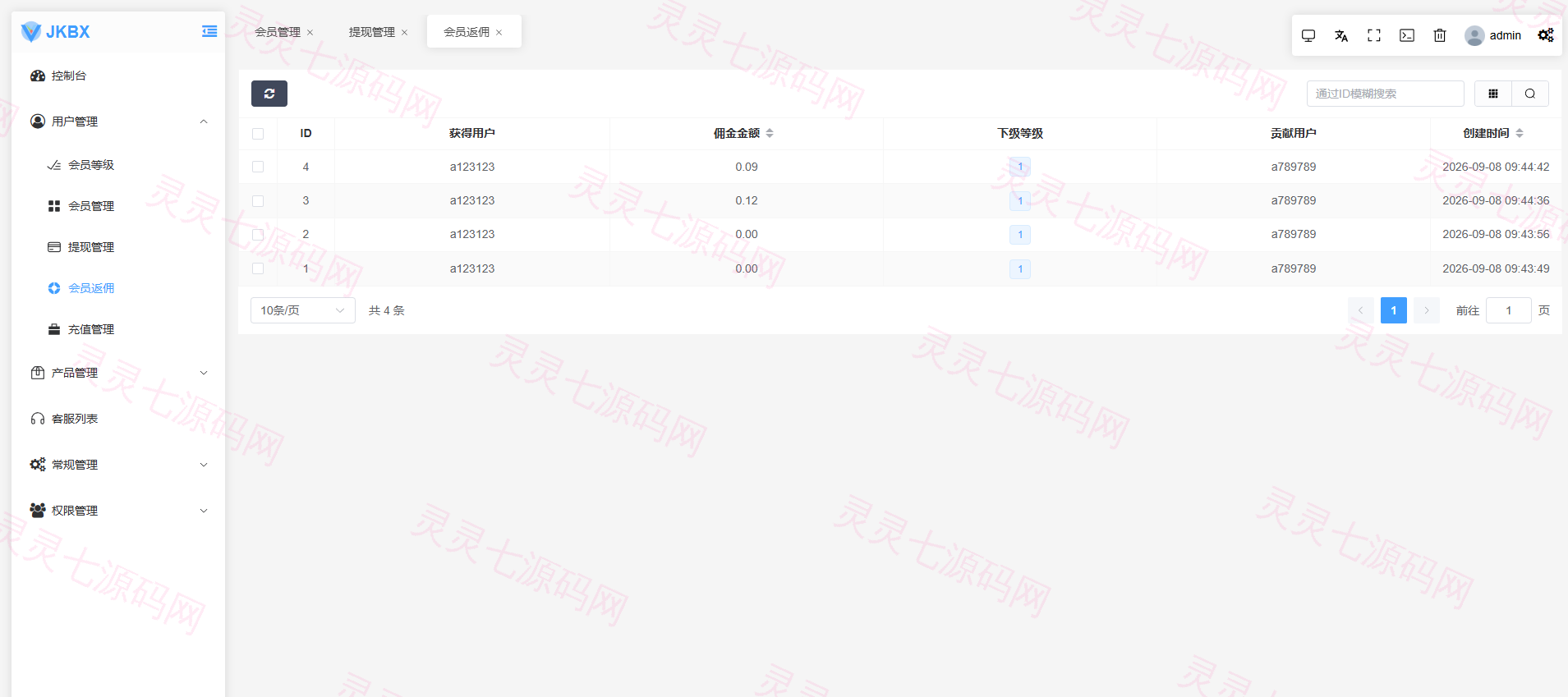The image size is (1568, 697).
Task: Open the column display grid settings
Action: (1493, 94)
